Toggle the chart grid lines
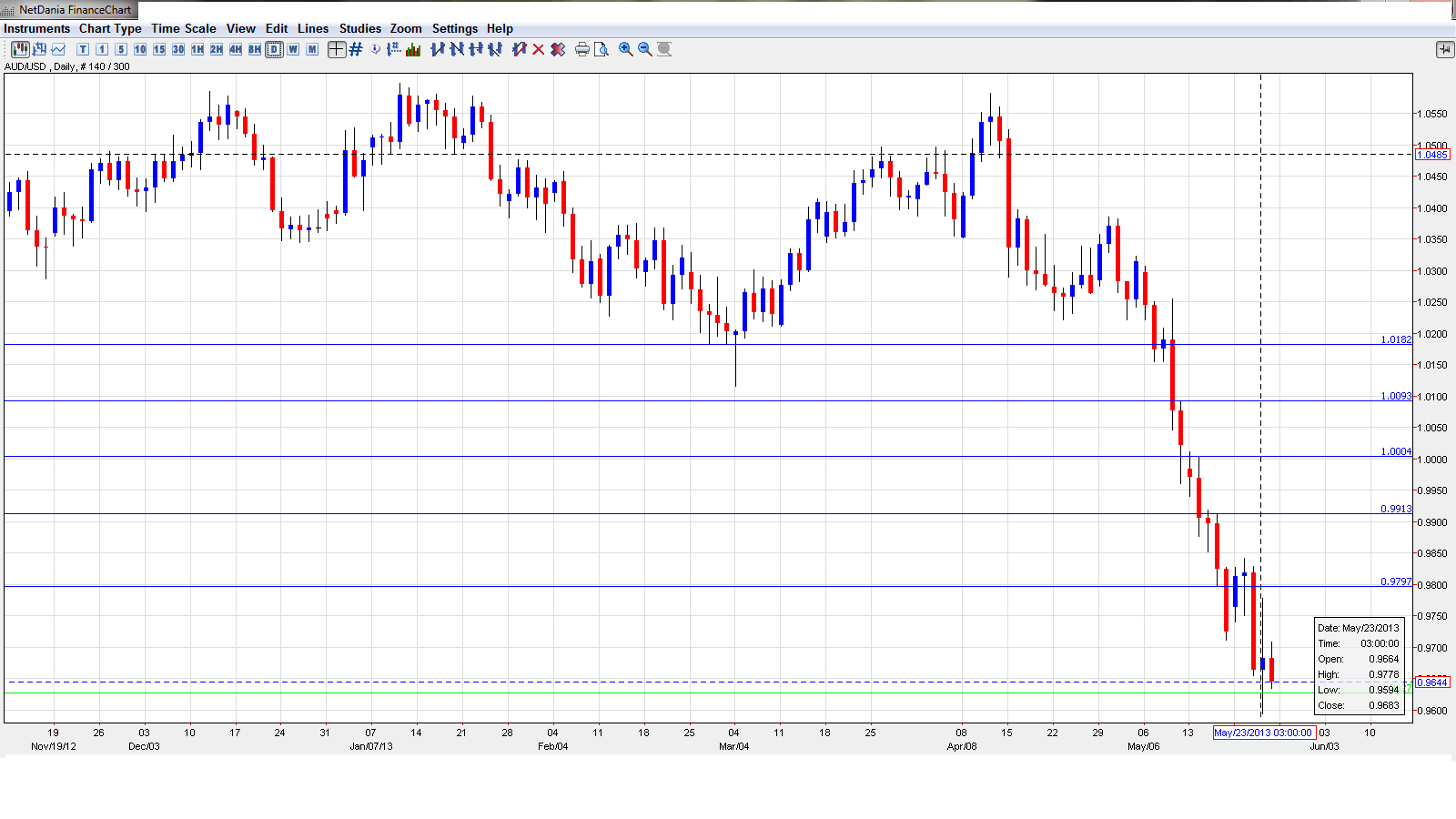 coord(356,49)
